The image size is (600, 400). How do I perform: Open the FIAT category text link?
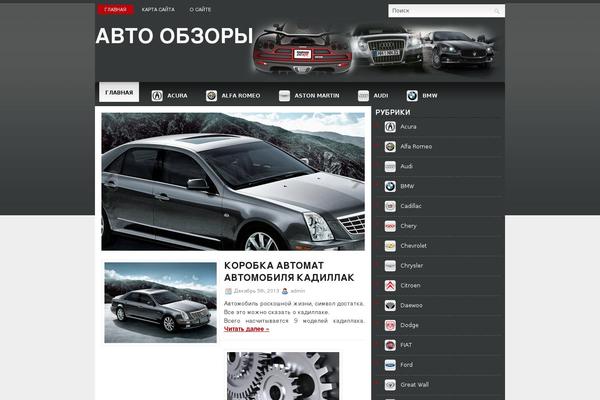pos(406,345)
